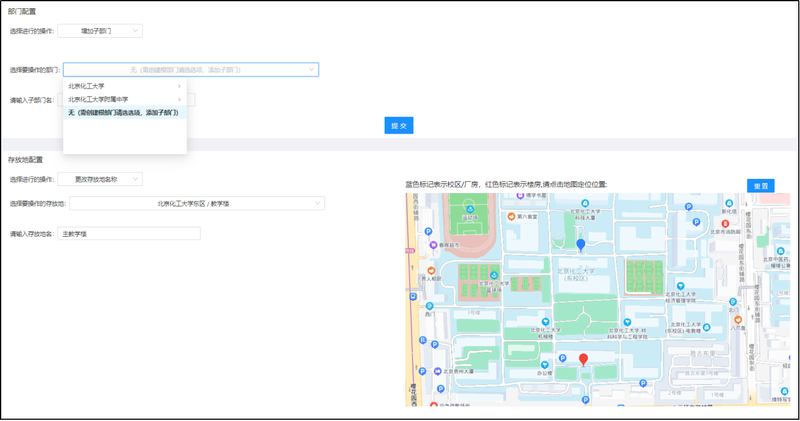
Task: Click the 篮球场 basketball court icon
Action: [493, 276]
